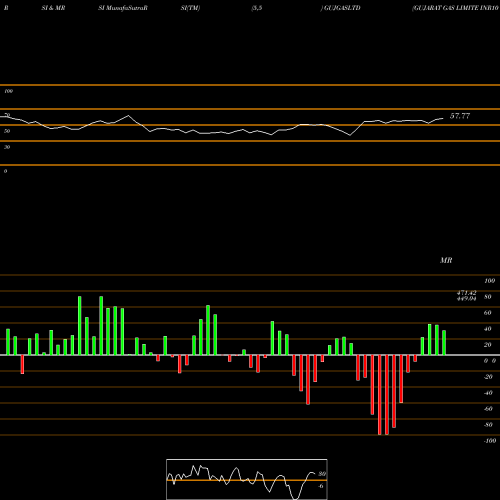
Task: Click the "80" label on MR axis
Action: pos(488,297)
